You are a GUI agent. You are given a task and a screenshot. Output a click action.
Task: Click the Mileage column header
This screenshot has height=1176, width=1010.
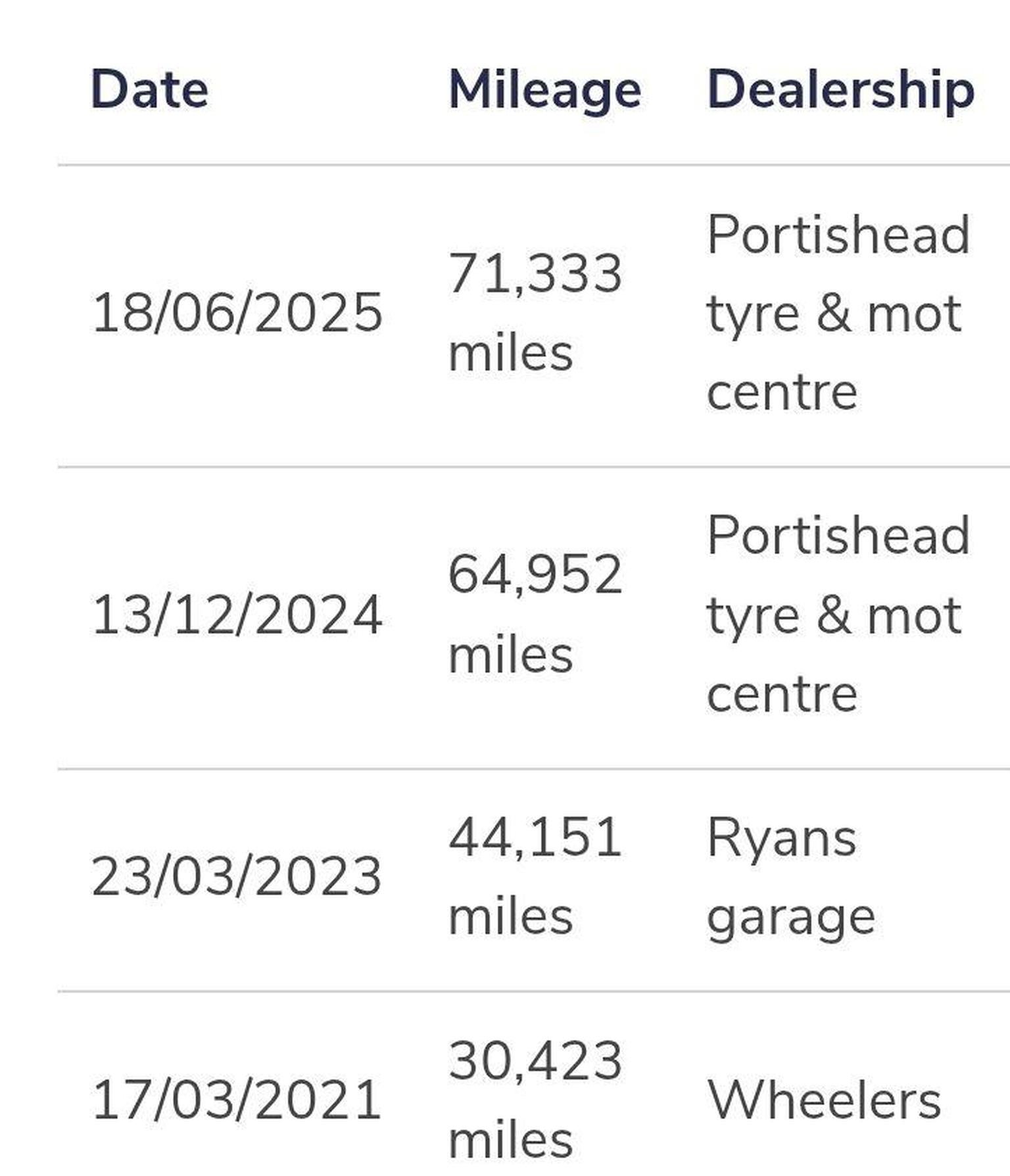click(544, 91)
